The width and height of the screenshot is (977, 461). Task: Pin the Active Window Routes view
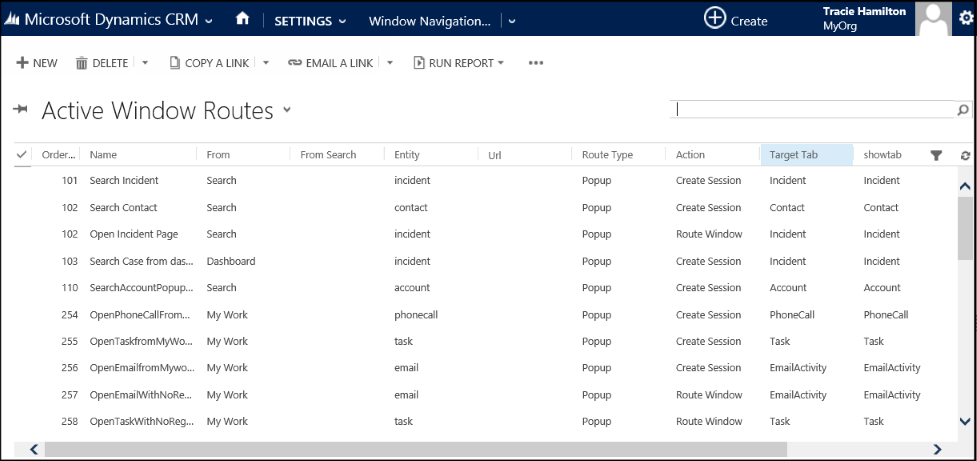(x=20, y=110)
